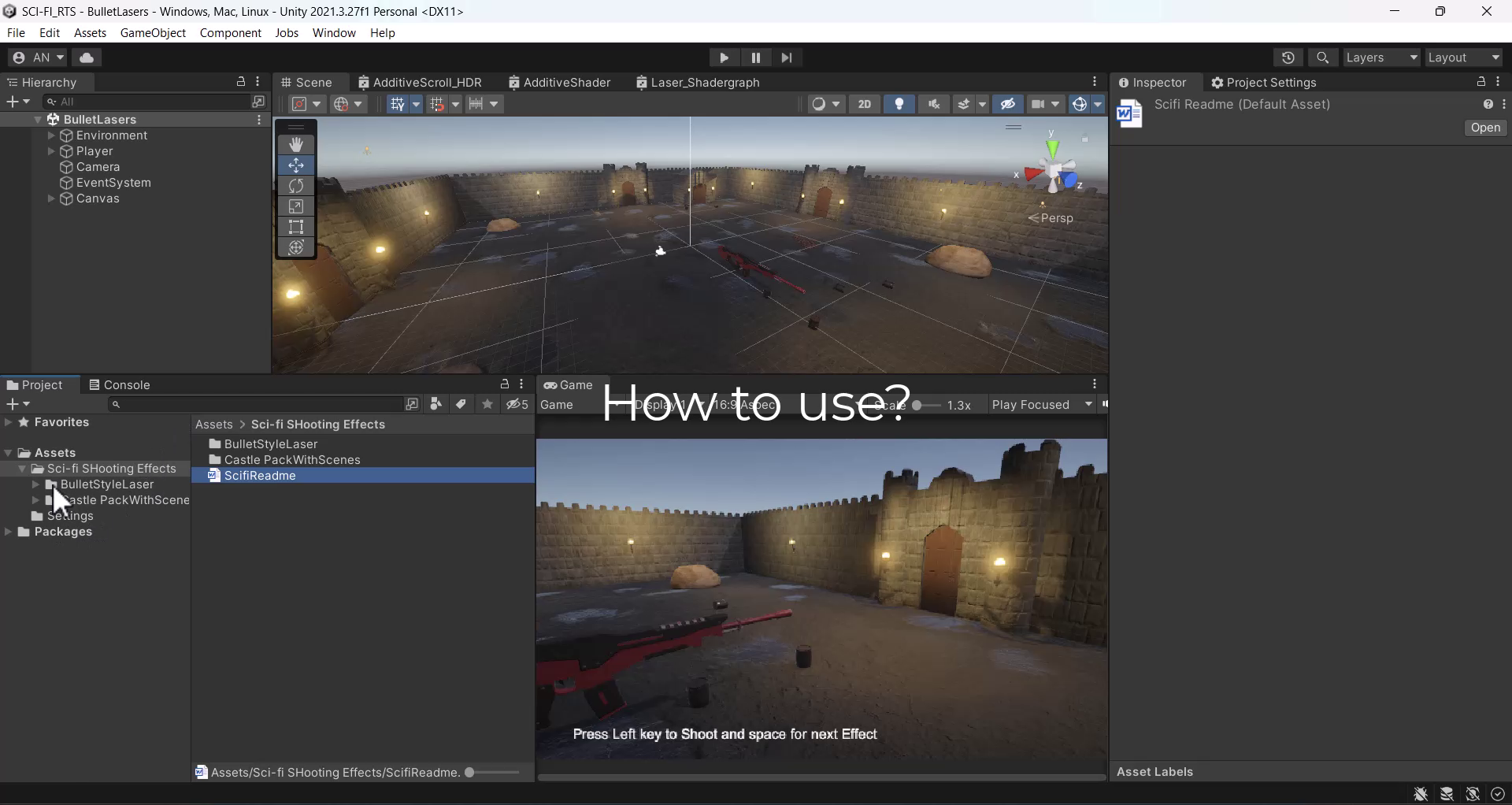Open search by type filter in Project
Image resolution: width=1512 pixels, height=805 pixels.
[436, 404]
